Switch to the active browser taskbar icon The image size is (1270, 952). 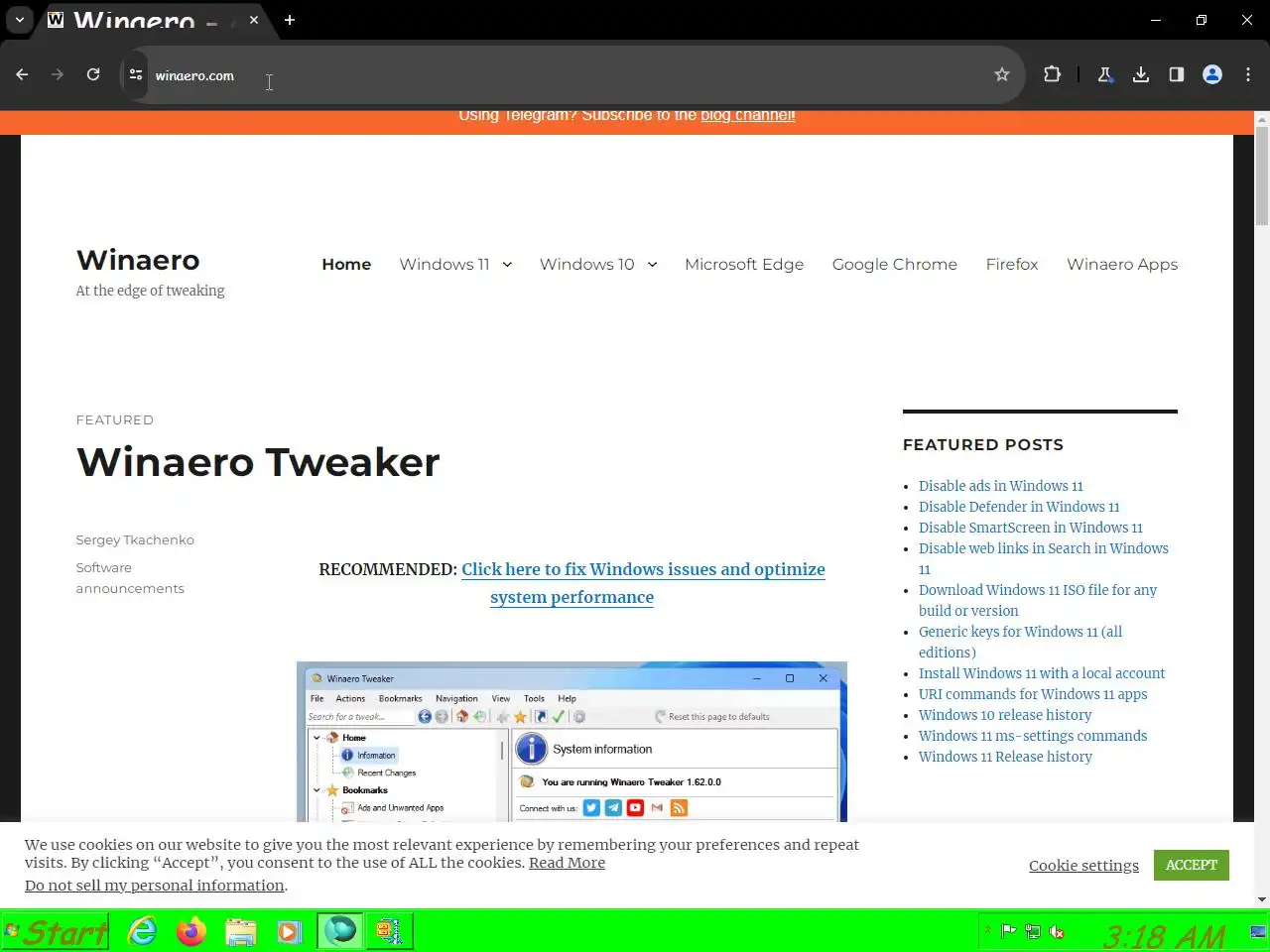pyautogui.click(x=340, y=931)
